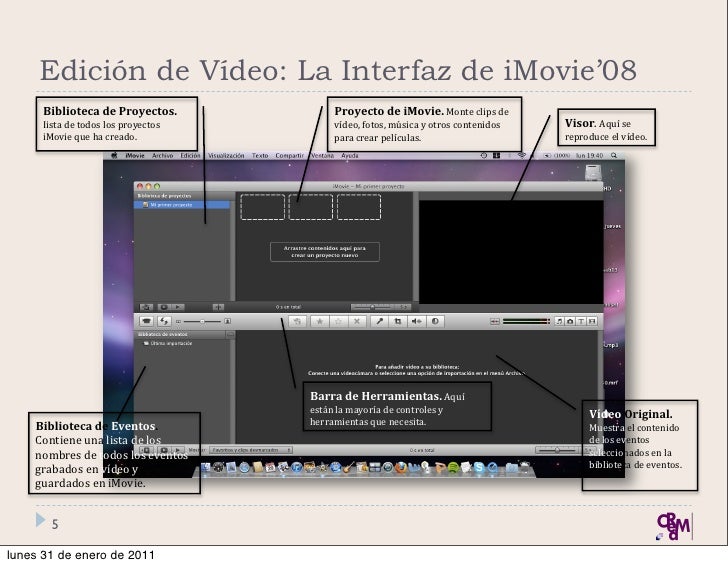
Task: Click Wi-Fi status icon in menu bar
Action: pos(522,156)
